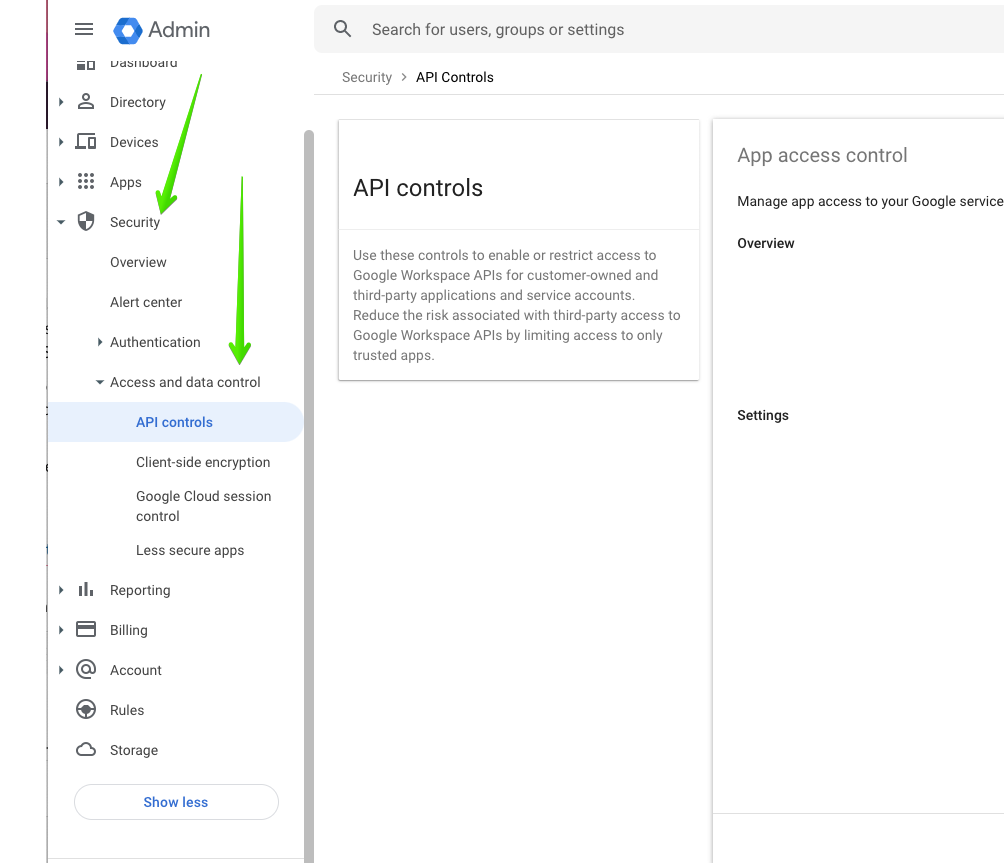Viewport: 1004px width, 863px height.
Task: Open Less secure apps settings
Action: [x=190, y=550]
